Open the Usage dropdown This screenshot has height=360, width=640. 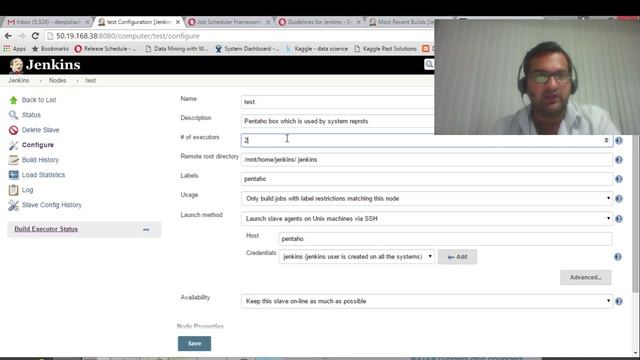427,198
